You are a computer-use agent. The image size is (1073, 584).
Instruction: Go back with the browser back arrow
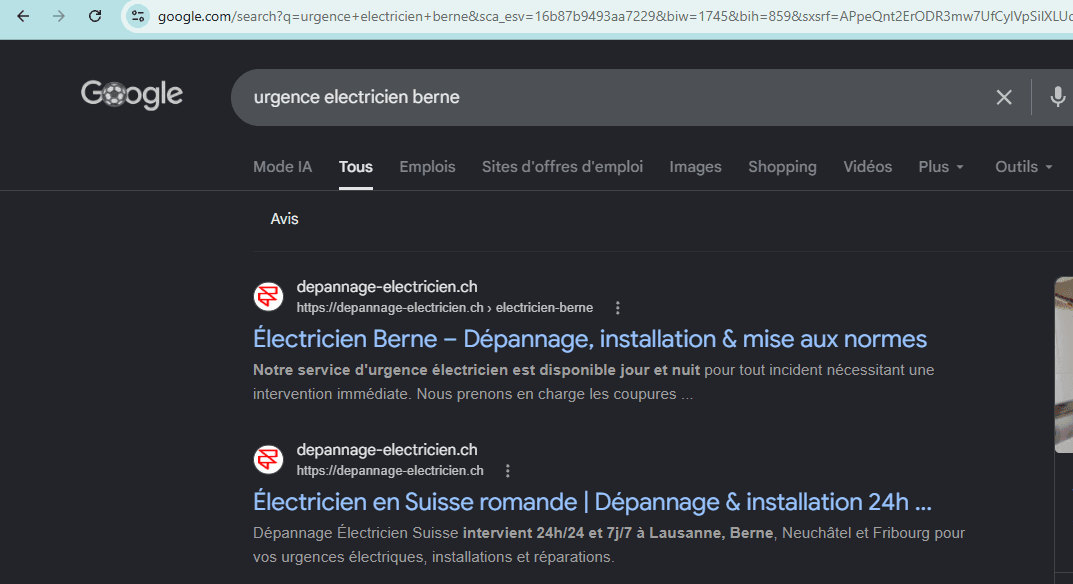(x=23, y=16)
